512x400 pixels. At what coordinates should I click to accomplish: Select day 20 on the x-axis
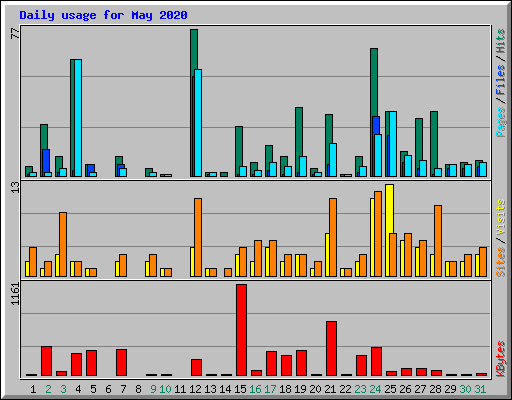coord(315,389)
